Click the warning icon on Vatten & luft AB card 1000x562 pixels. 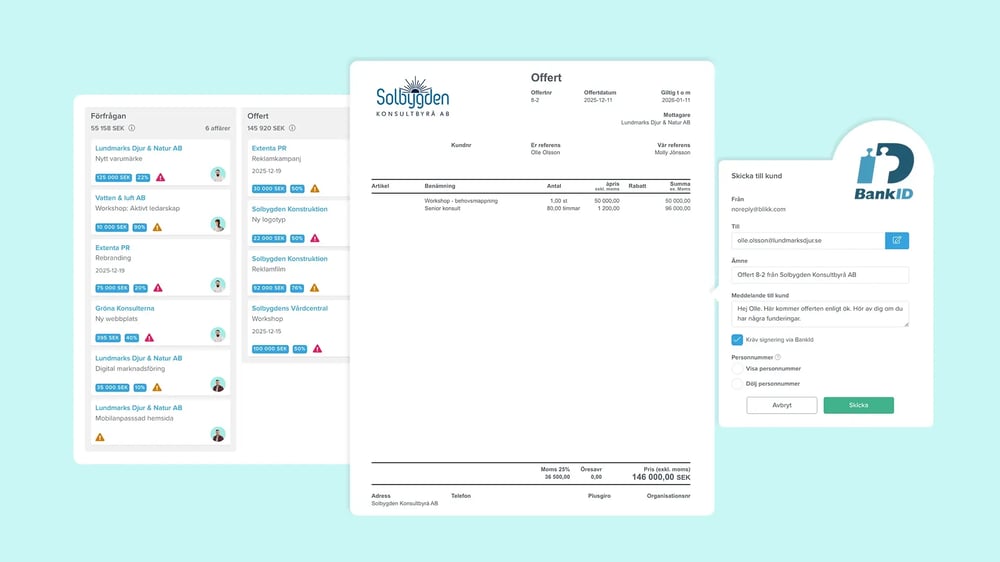pos(158,227)
